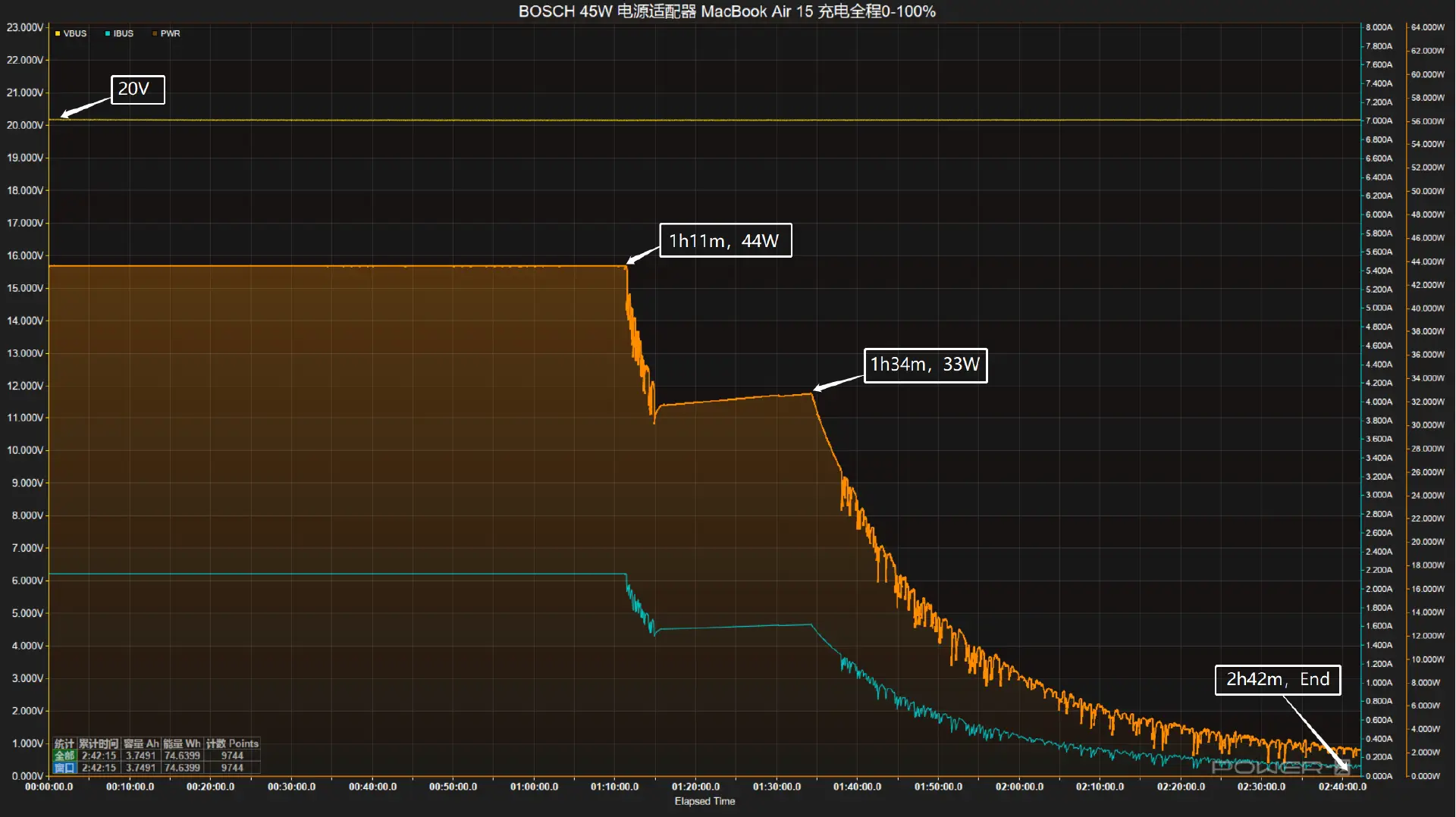Click 2:42:15 in the 全部 row
Viewport: 1456px width, 817px height.
coord(99,756)
